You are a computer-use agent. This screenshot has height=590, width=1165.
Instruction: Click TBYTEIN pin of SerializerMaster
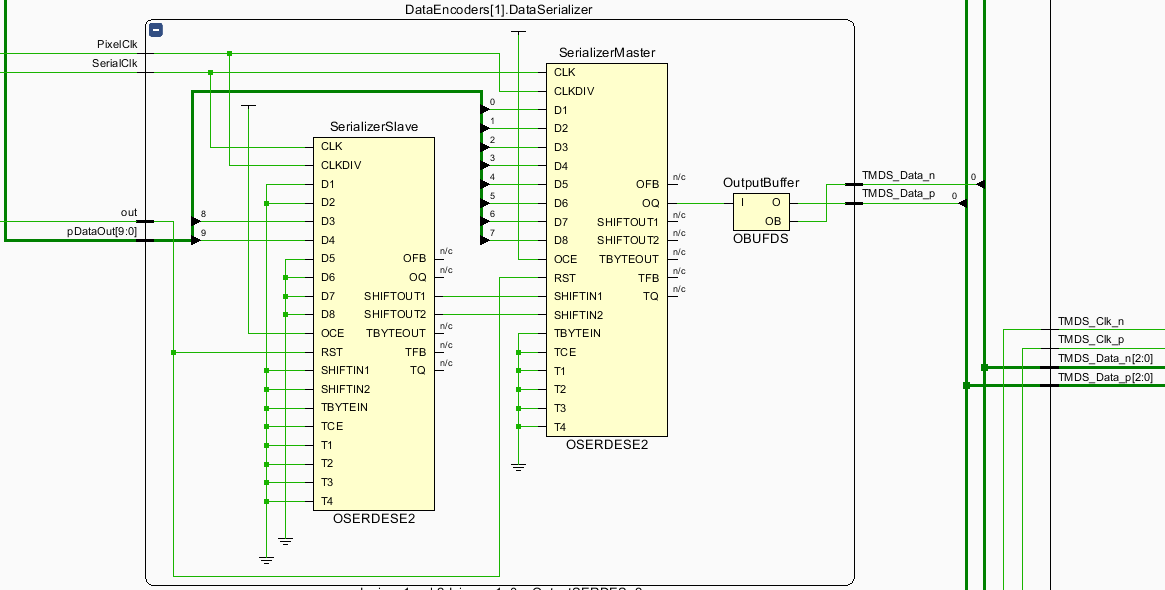577,333
